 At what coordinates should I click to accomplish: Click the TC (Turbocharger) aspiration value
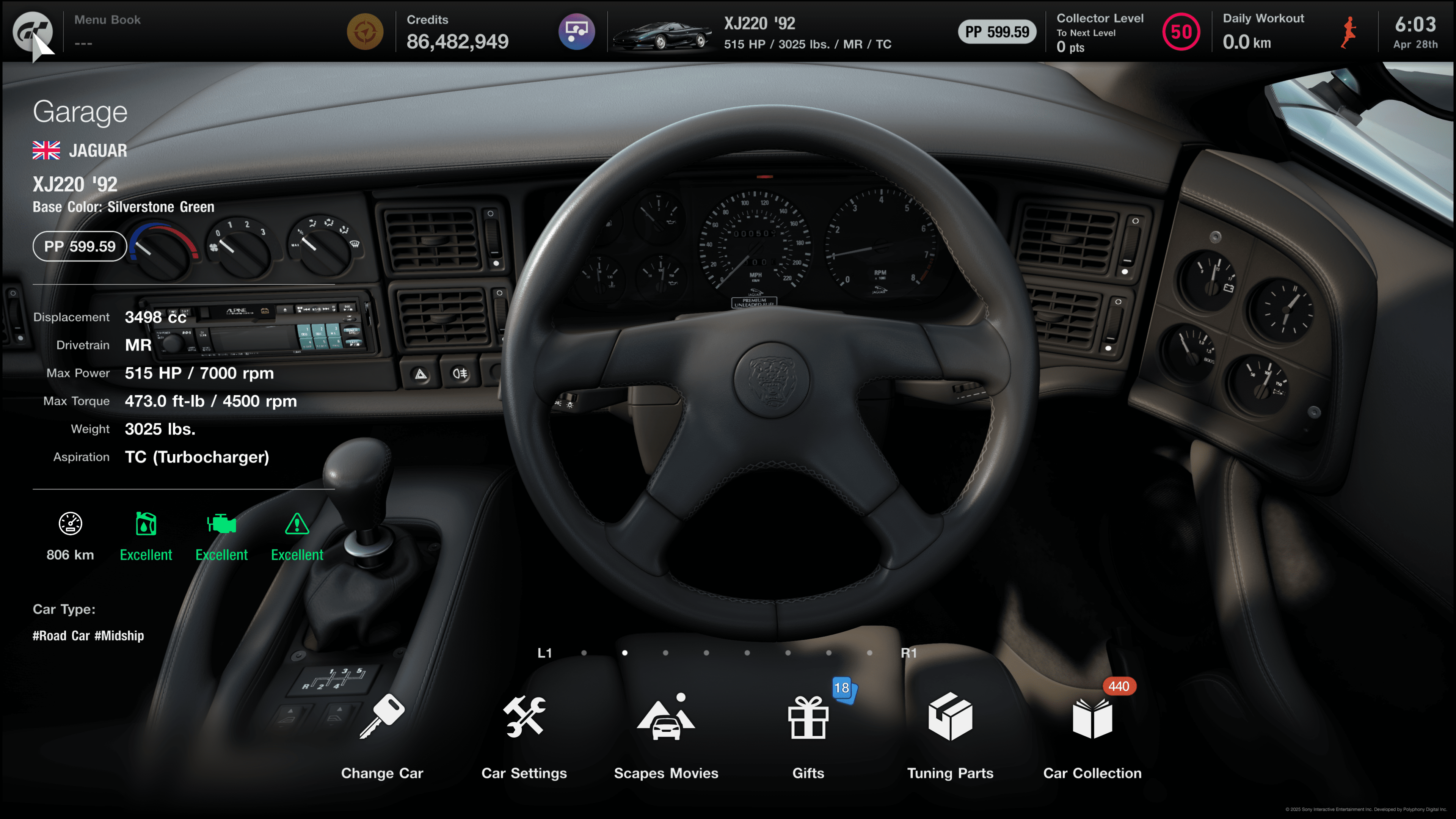[197, 457]
